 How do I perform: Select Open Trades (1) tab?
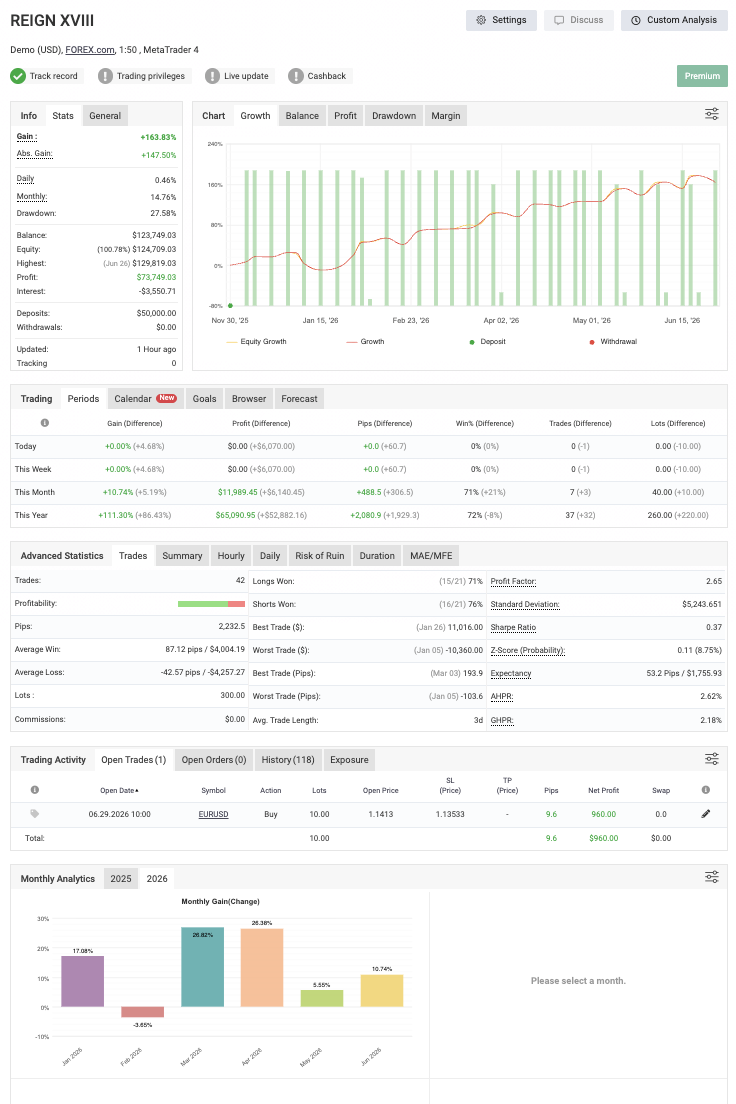pos(133,760)
